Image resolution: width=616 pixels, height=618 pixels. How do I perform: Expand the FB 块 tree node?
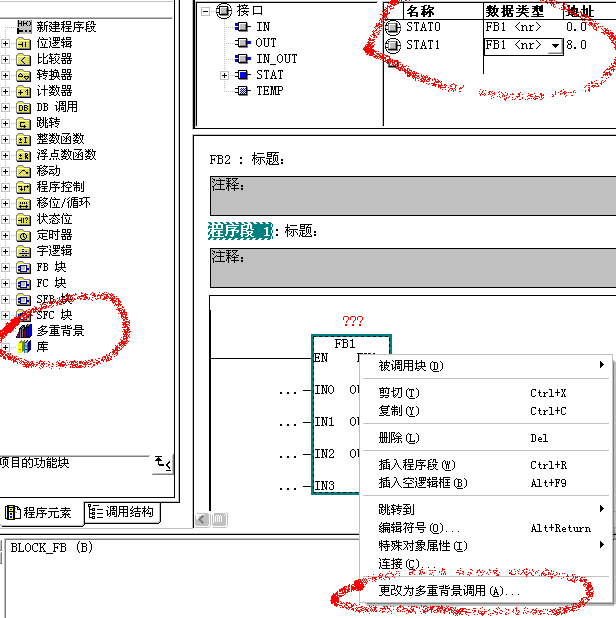point(6,268)
